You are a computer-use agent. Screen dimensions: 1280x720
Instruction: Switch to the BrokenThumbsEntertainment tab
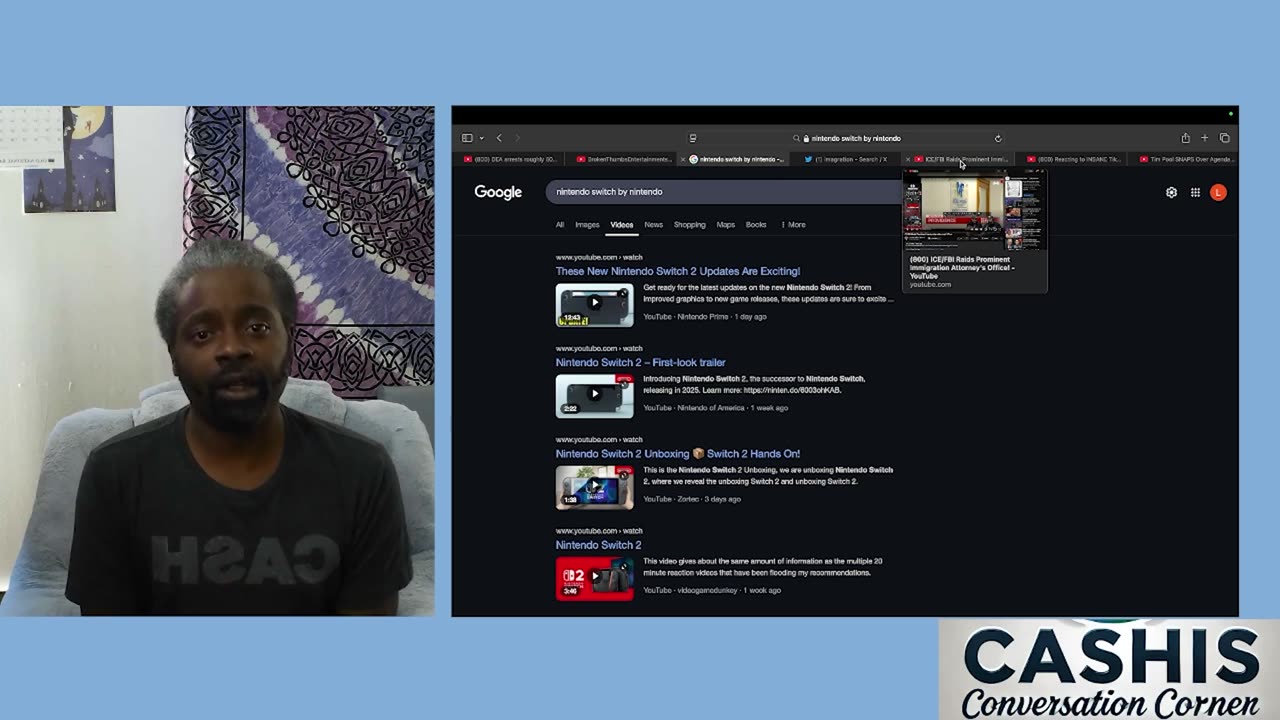pyautogui.click(x=624, y=159)
